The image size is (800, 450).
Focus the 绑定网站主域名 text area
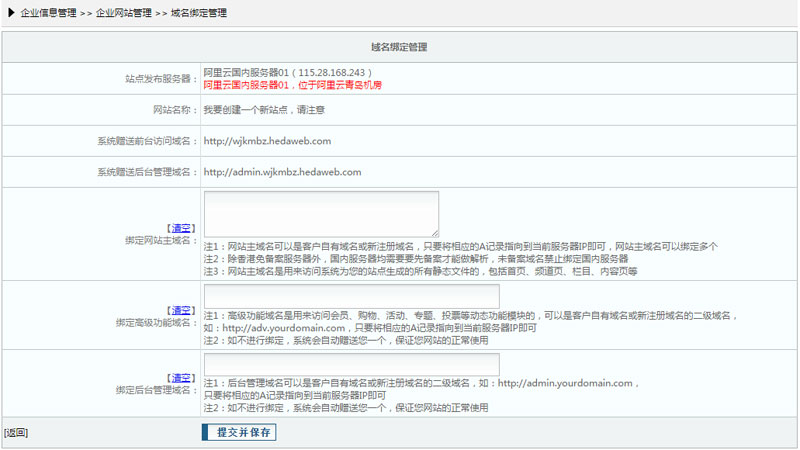click(320, 213)
